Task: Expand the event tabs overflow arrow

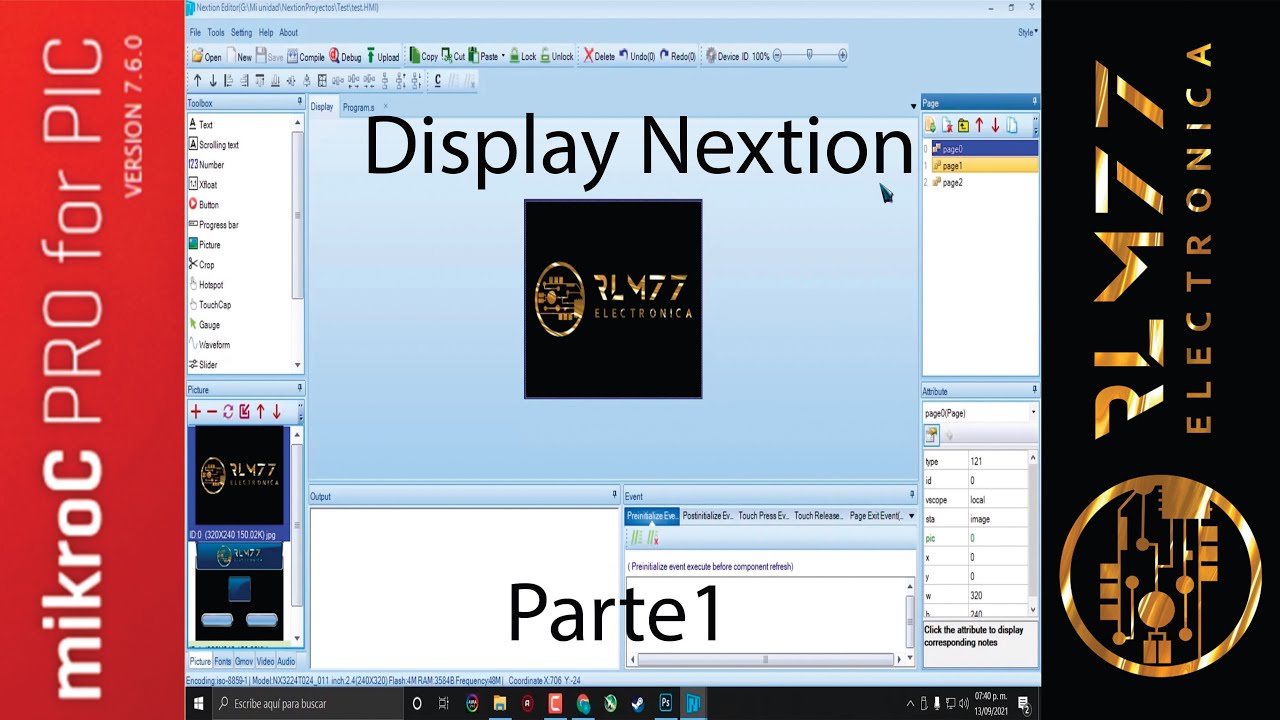Action: point(911,516)
